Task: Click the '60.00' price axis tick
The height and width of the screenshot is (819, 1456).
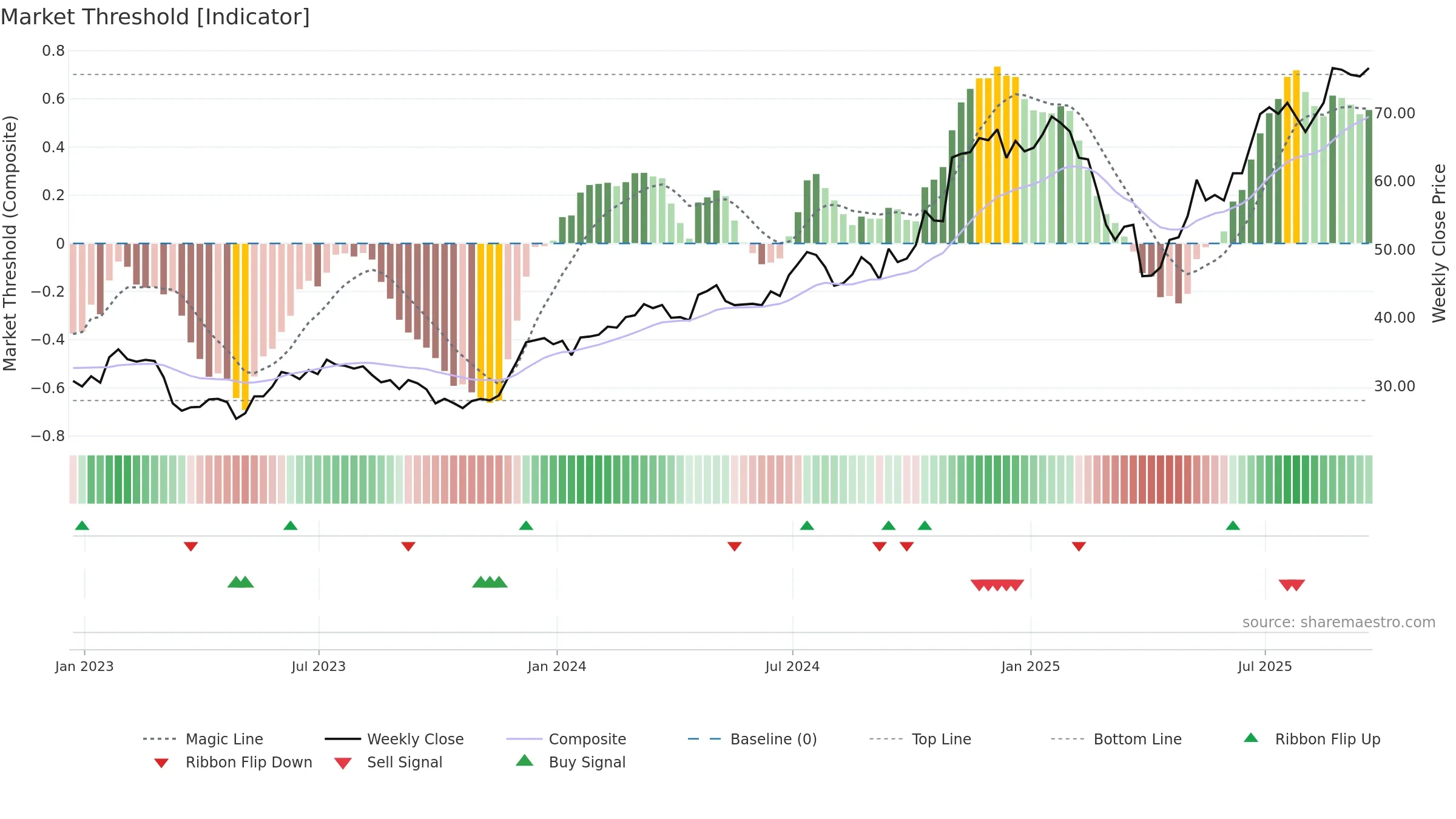Action: coord(1395,181)
